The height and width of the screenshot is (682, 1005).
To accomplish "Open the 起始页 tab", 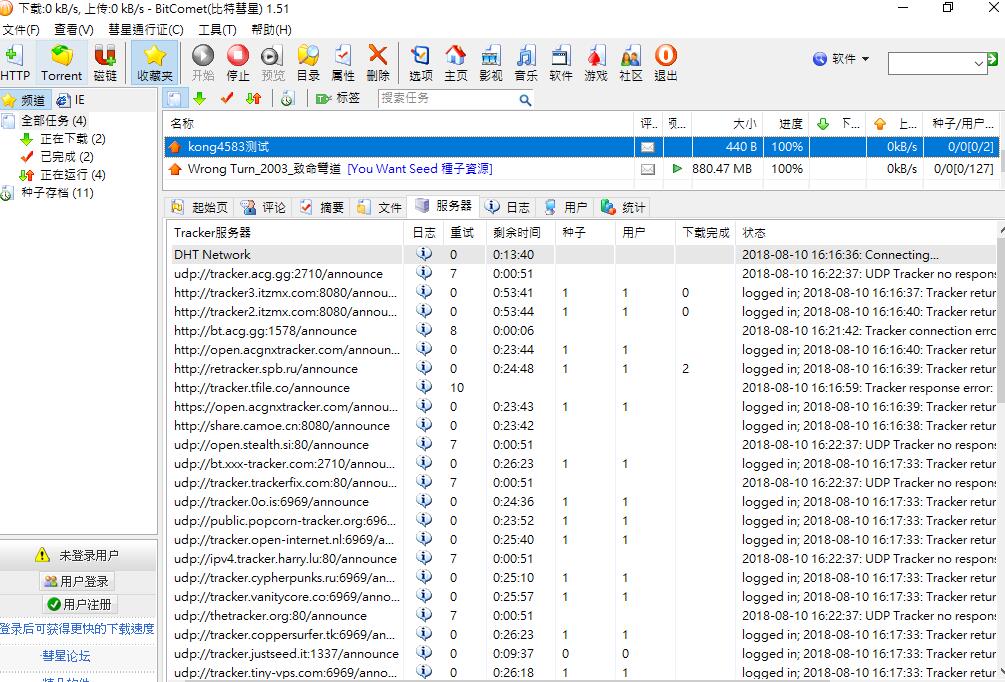I will tap(199, 207).
